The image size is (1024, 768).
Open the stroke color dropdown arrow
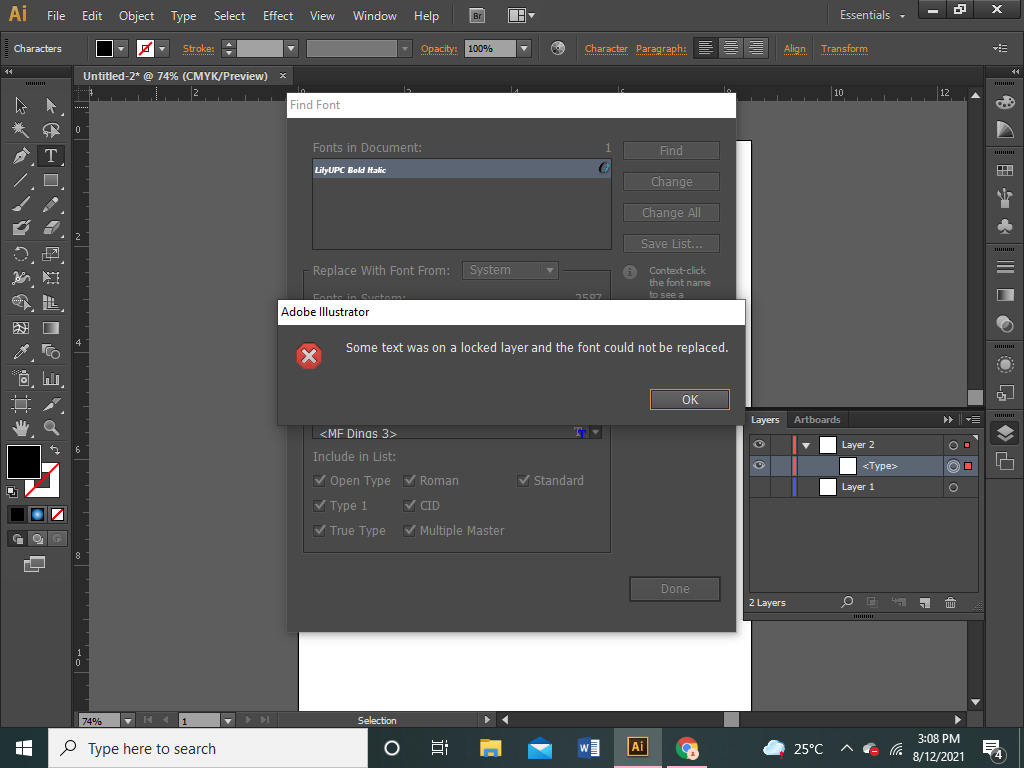pos(161,48)
